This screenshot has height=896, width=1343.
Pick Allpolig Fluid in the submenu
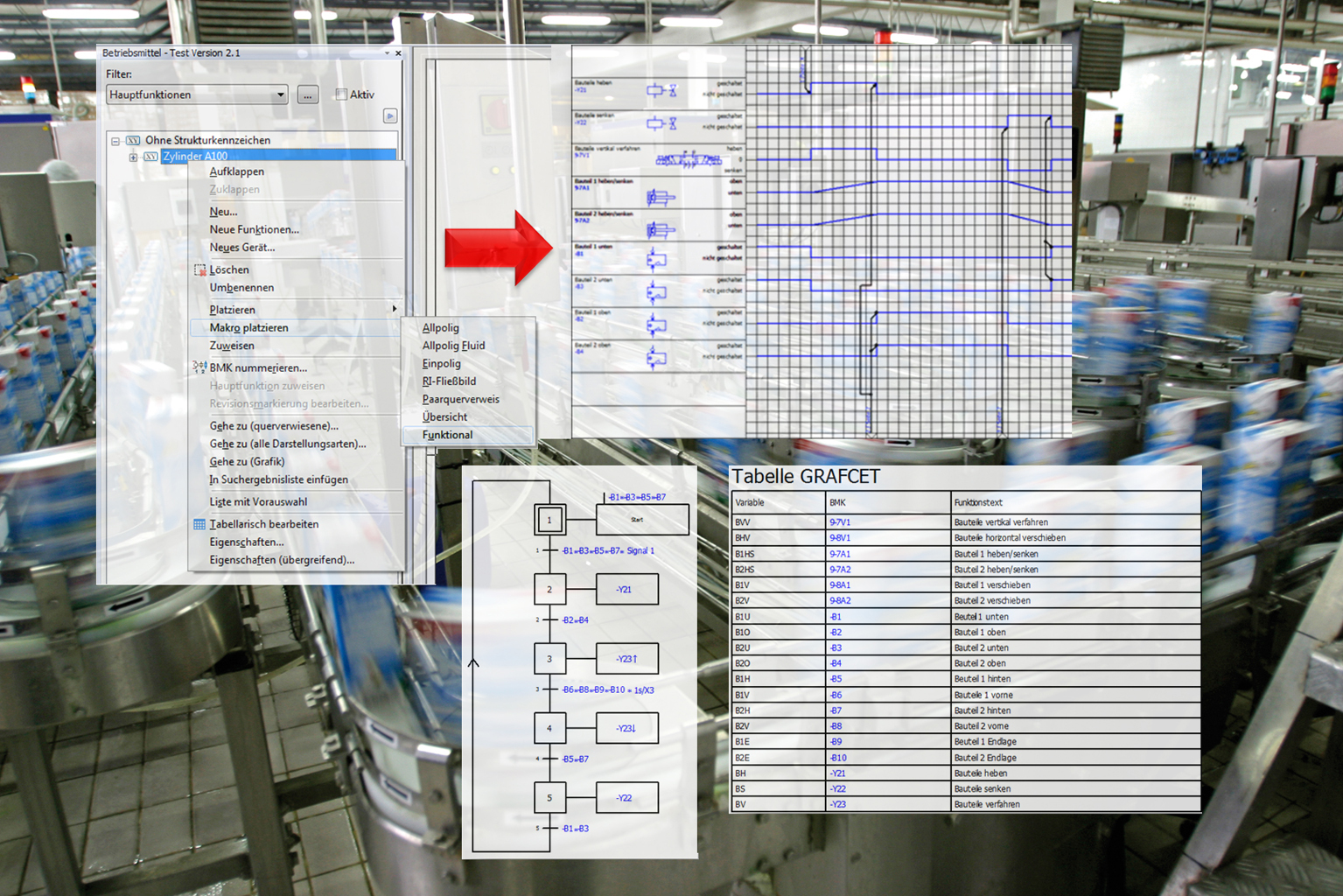click(x=453, y=346)
